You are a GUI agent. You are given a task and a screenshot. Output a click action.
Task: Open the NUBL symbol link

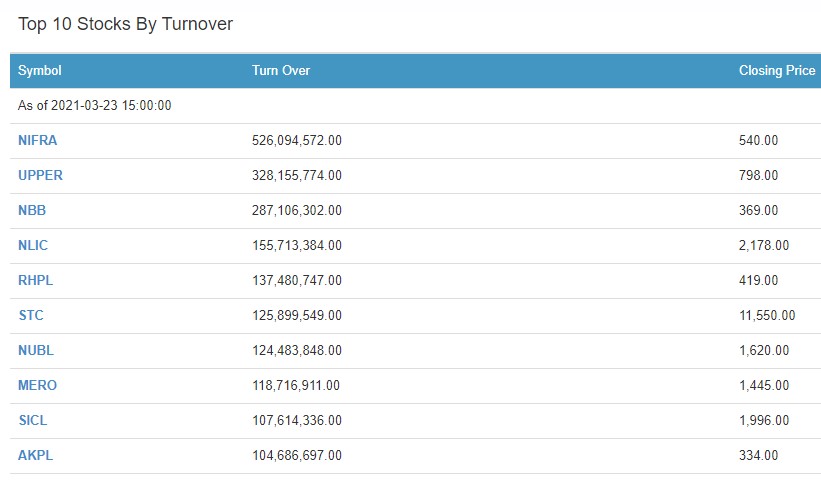(35, 351)
